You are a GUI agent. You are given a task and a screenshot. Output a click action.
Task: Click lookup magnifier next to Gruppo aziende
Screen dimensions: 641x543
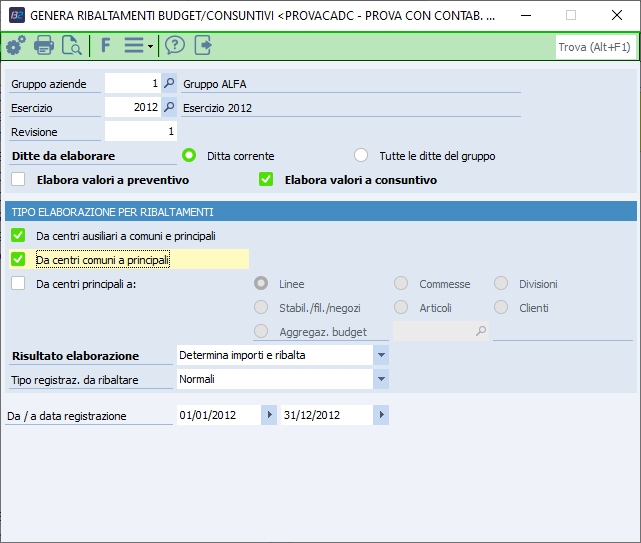coord(169,84)
